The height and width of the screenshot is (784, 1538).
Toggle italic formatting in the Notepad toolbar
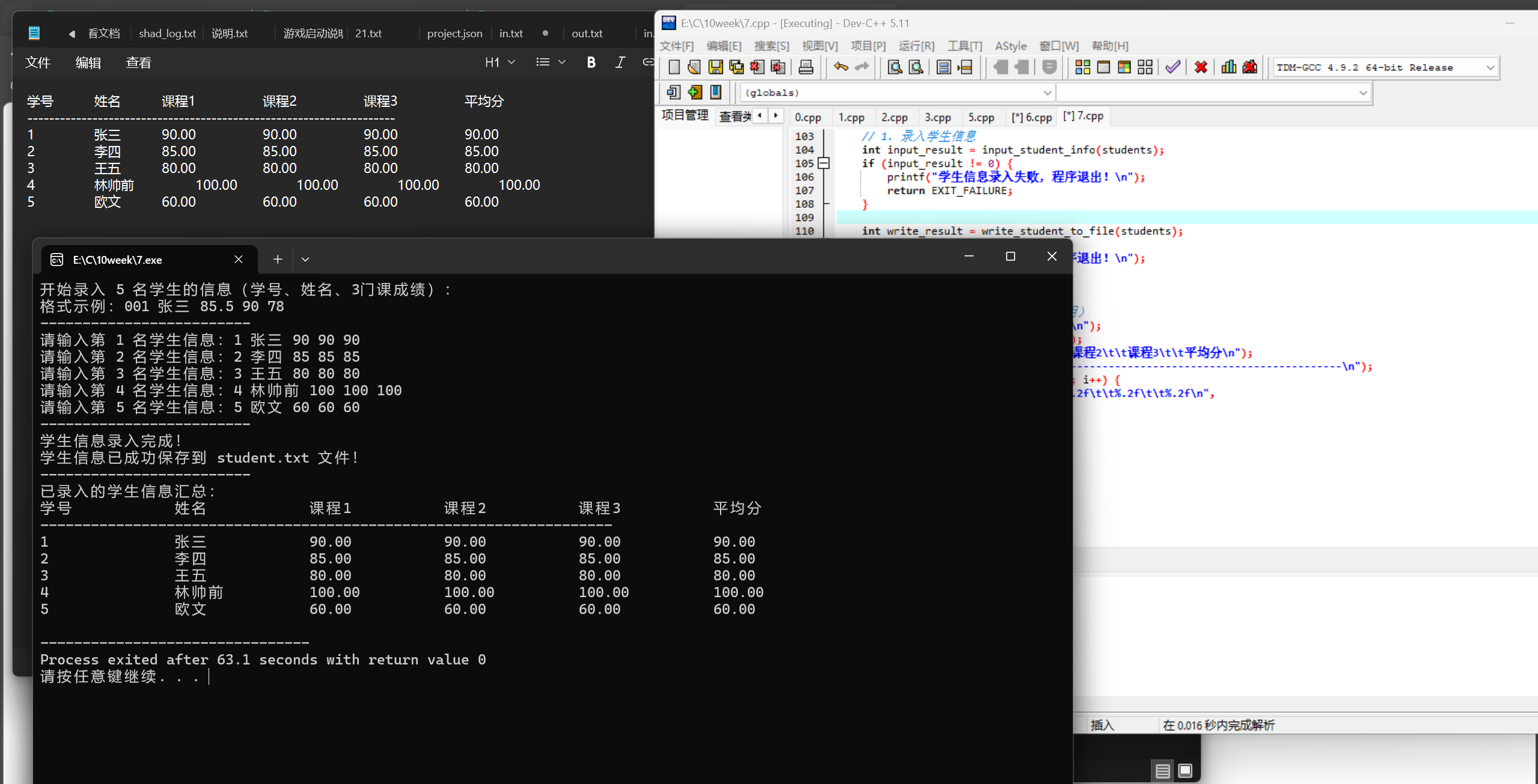[620, 62]
